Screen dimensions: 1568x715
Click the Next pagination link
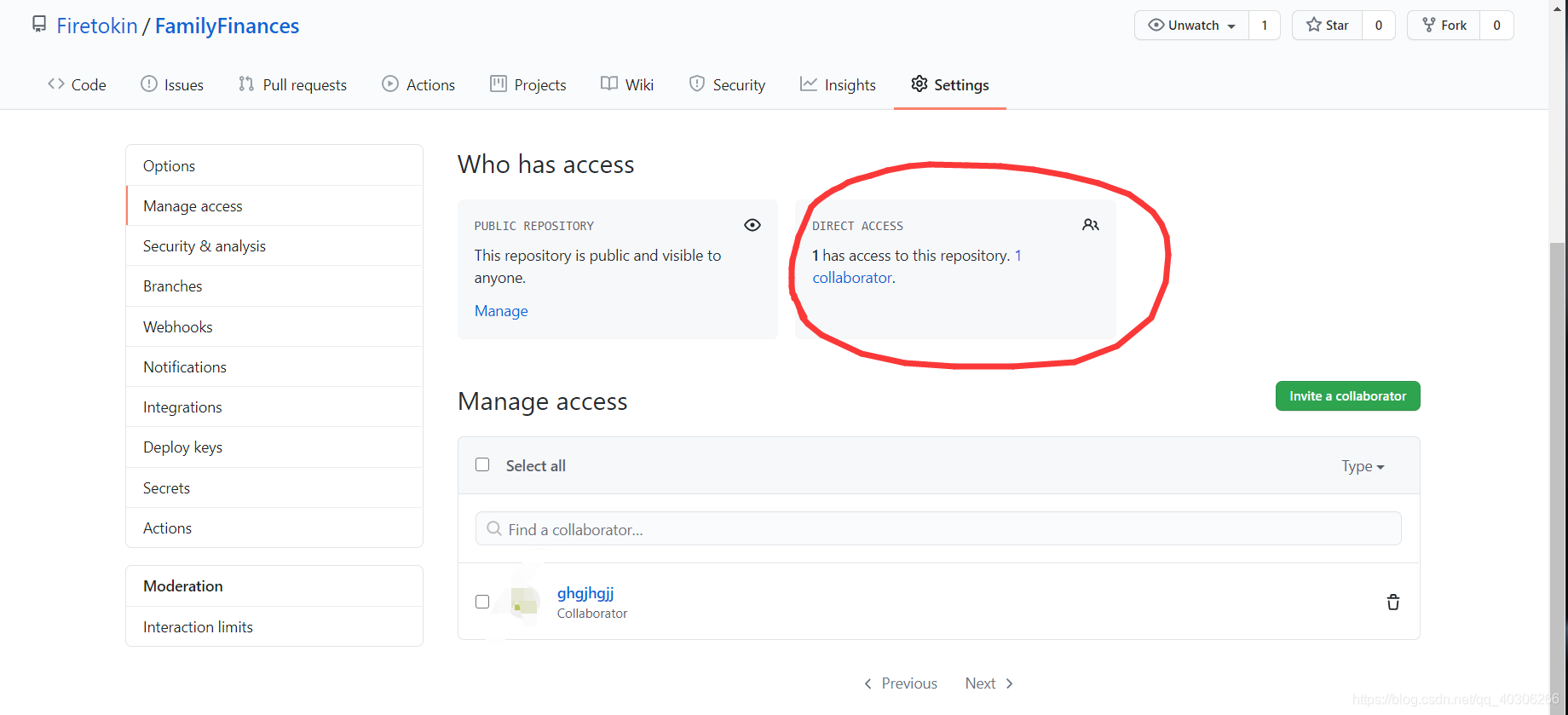[x=989, y=683]
